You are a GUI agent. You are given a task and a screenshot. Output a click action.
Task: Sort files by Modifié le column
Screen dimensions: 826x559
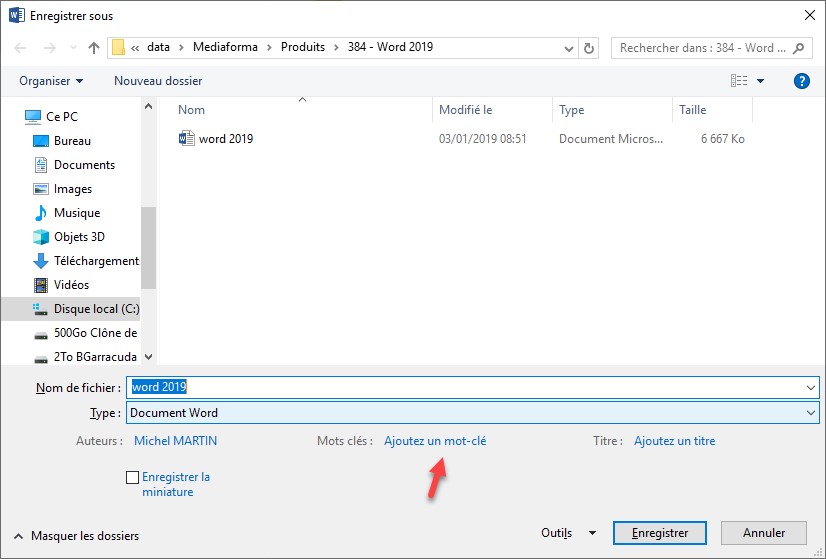click(x=466, y=110)
